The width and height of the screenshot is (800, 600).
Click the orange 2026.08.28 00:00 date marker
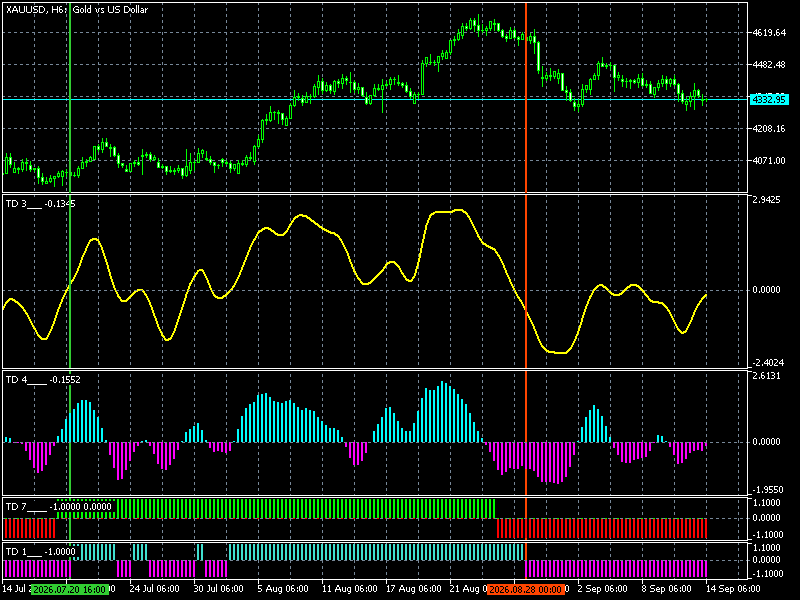pyautogui.click(x=526, y=589)
